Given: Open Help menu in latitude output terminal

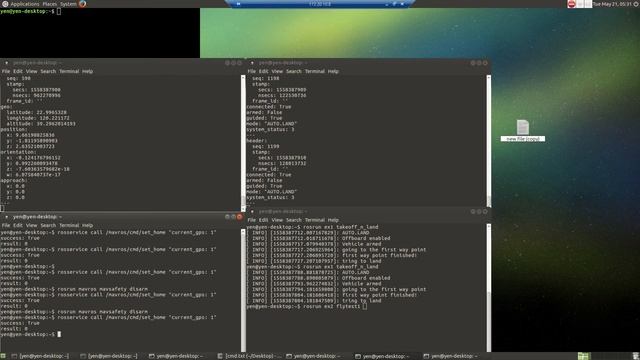Looking at the screenshot, I should tap(87, 71).
